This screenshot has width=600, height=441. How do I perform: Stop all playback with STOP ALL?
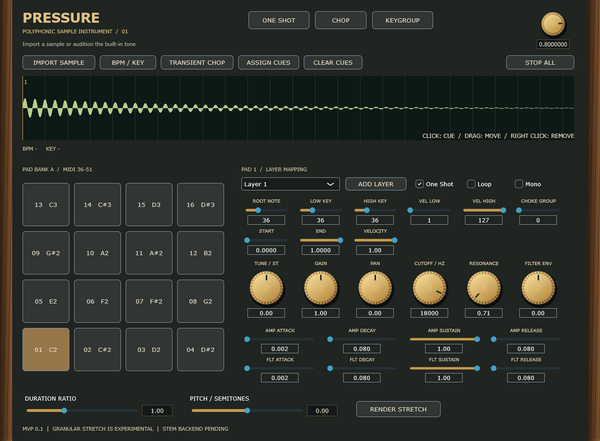tap(540, 62)
